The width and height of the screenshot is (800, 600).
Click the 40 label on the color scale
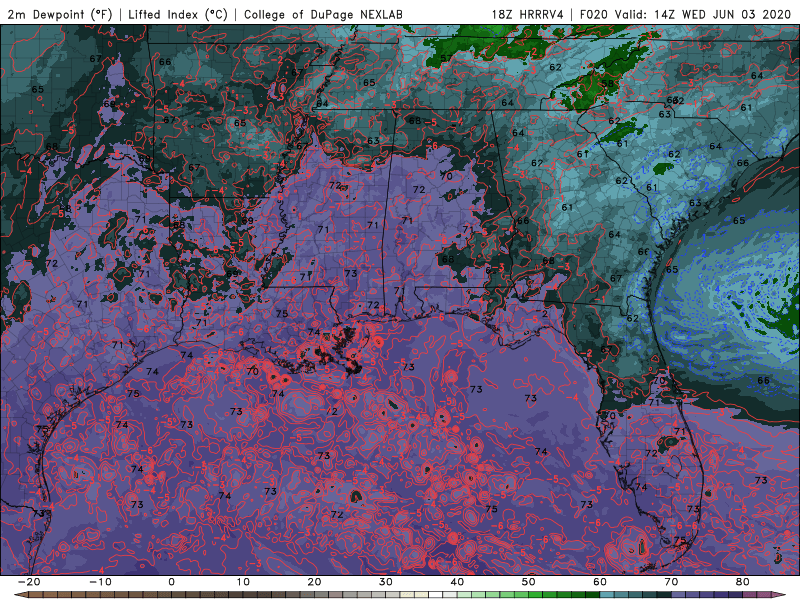(x=457, y=582)
